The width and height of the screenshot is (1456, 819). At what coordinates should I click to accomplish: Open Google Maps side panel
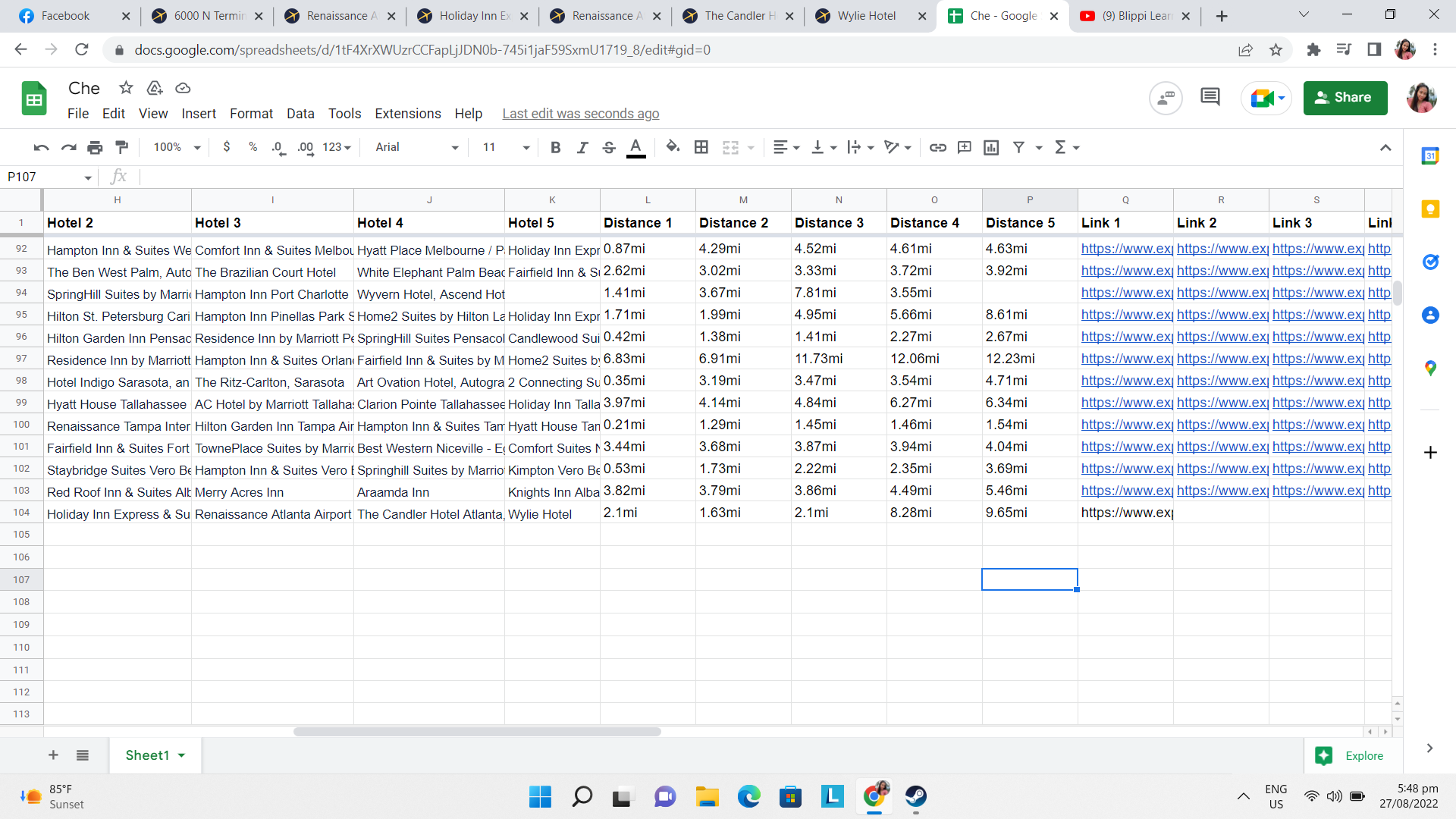1430,368
